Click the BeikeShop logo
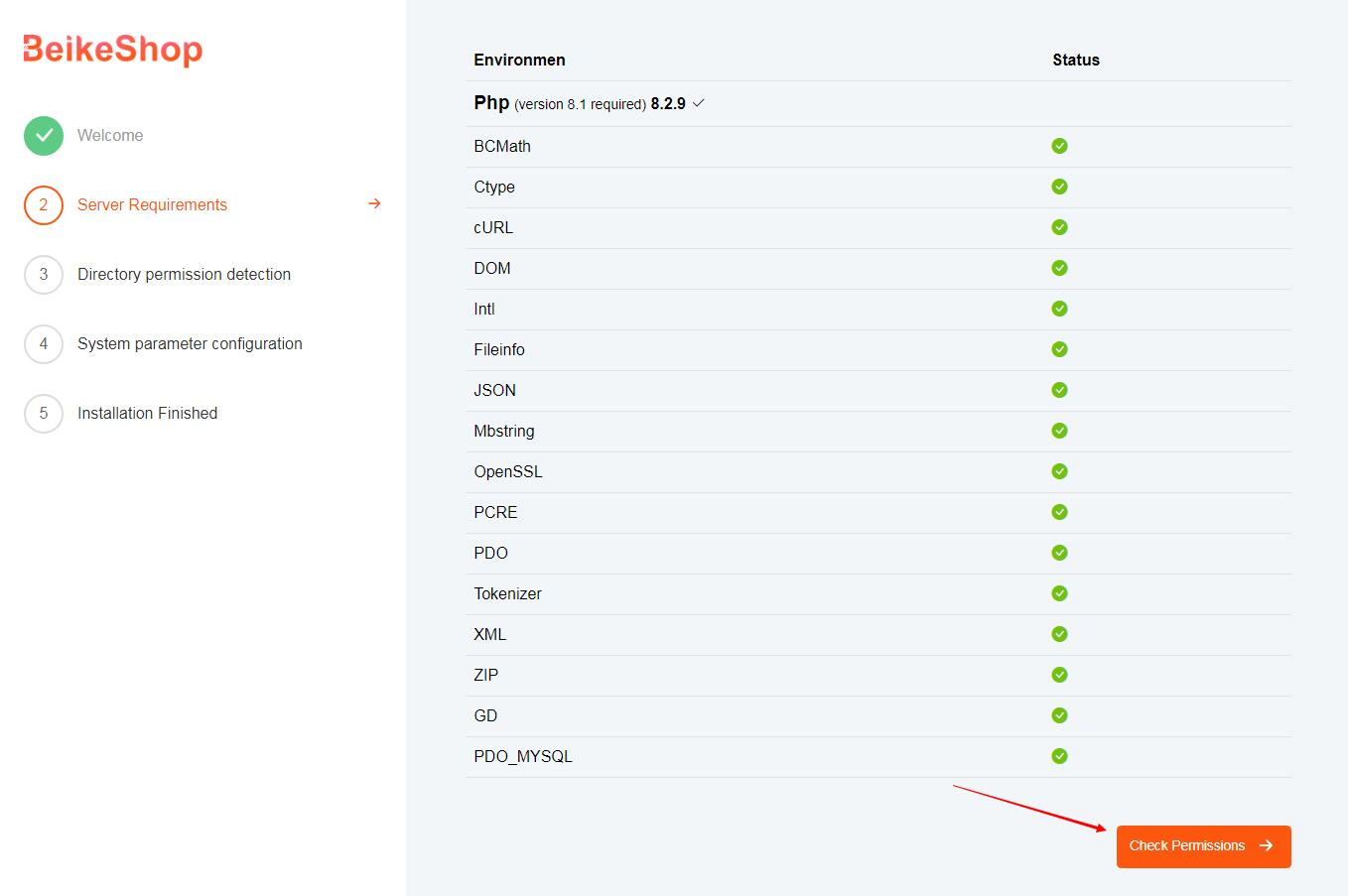The image size is (1348, 896). (112, 49)
